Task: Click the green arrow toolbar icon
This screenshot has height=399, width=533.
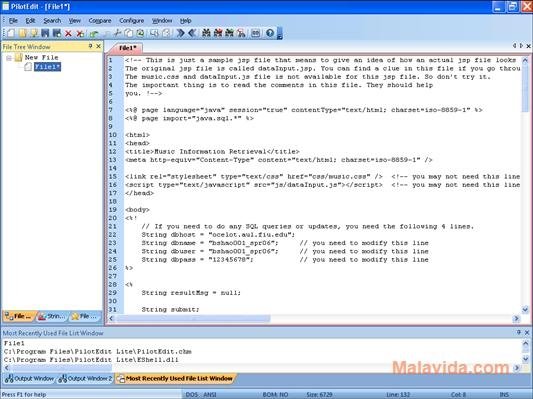Action: click(x=94, y=33)
